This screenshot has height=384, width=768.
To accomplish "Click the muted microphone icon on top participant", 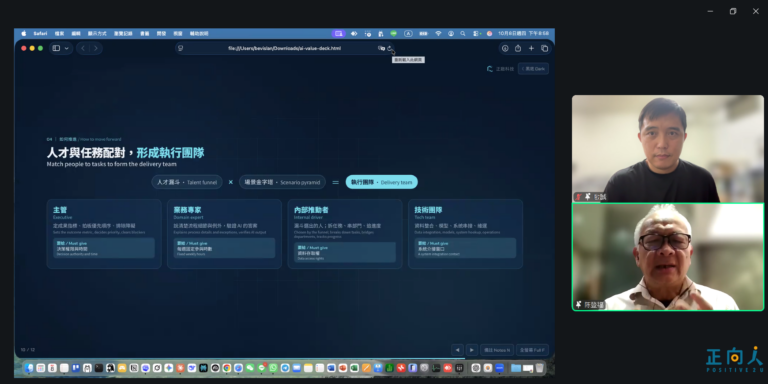I will coord(578,196).
